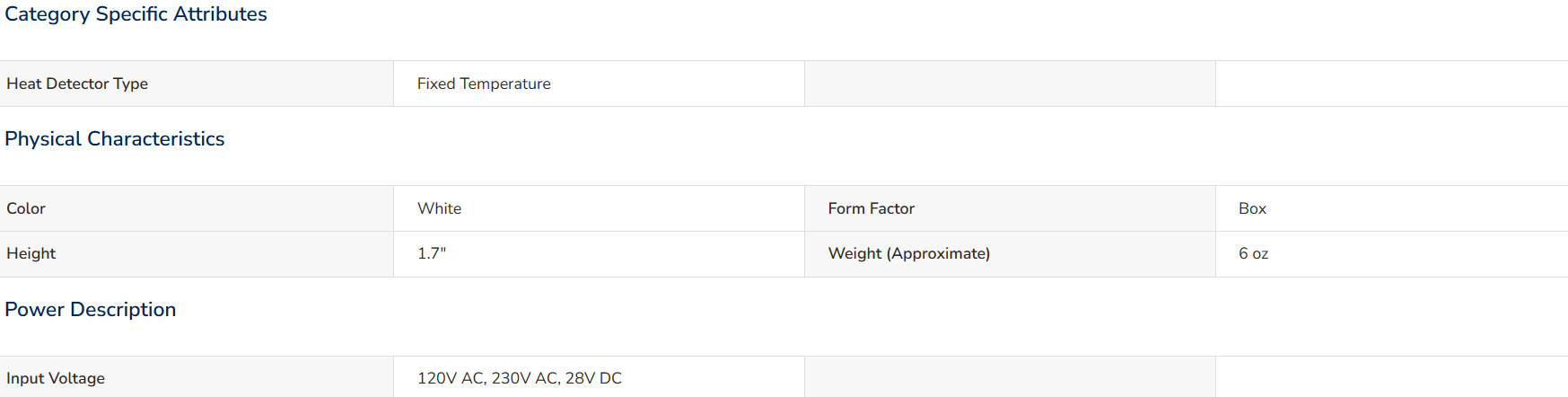
Task: Select the Weight (Approximate) label
Action: pyautogui.click(x=909, y=253)
